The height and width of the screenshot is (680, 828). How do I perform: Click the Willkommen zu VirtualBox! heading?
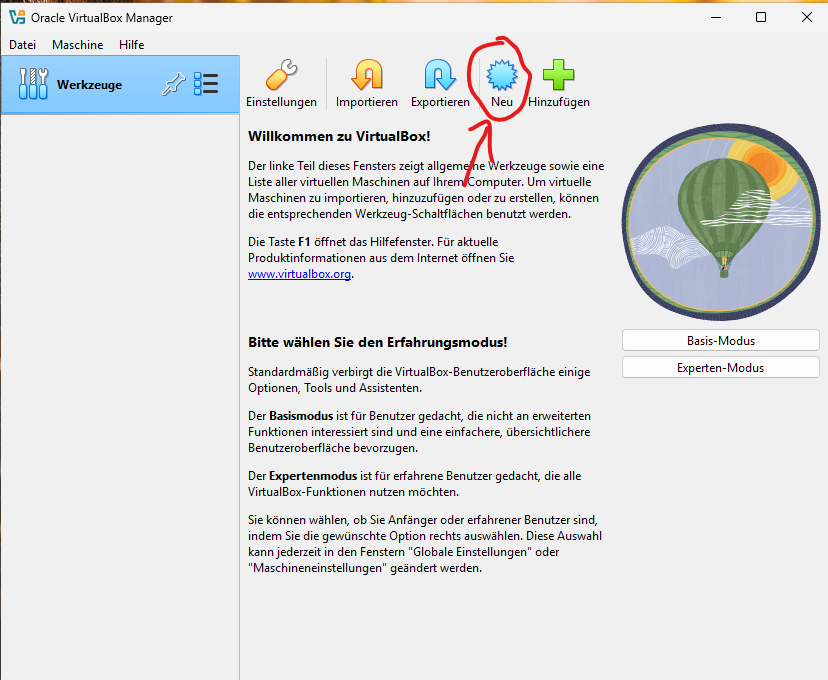click(339, 136)
